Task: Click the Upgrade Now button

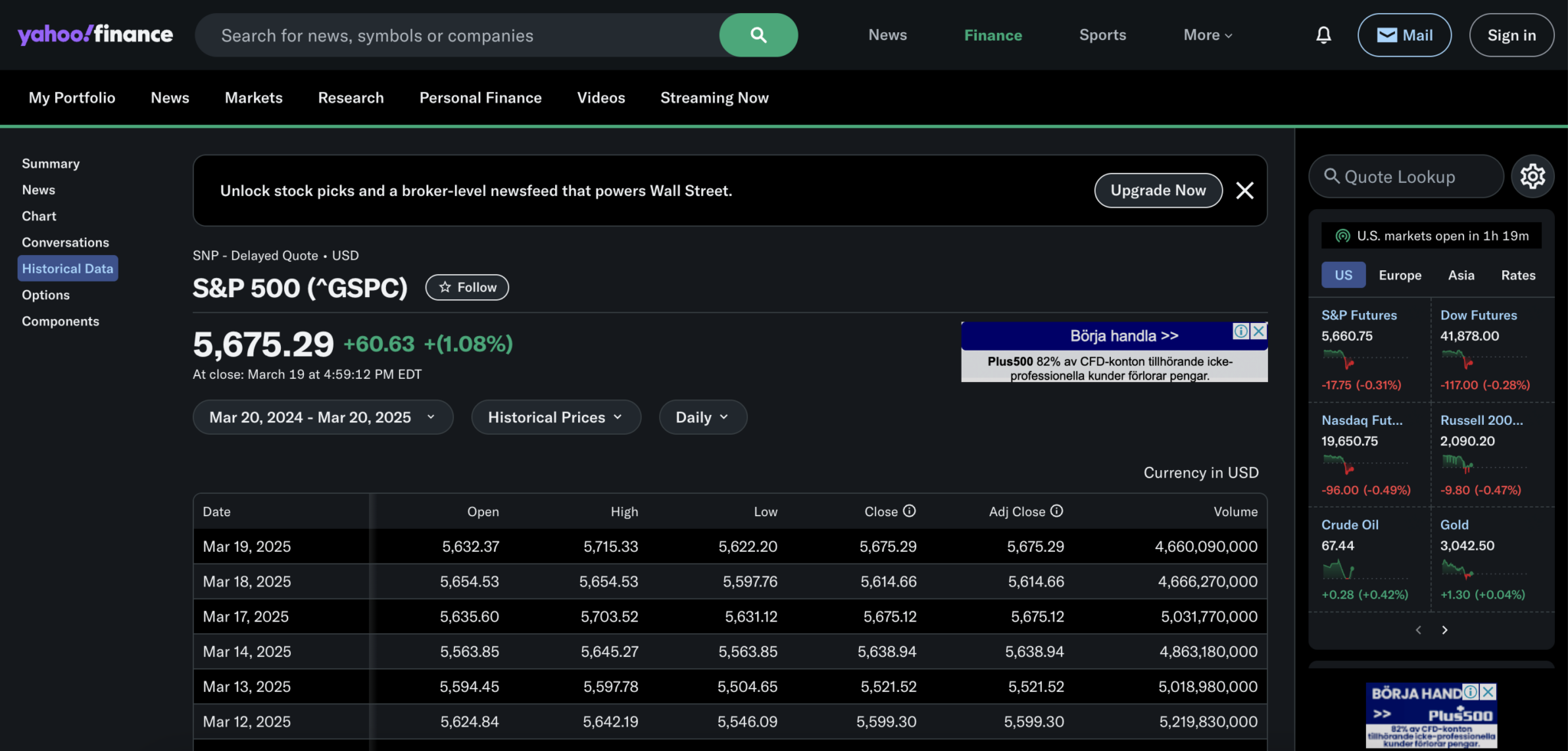Action: point(1158,191)
